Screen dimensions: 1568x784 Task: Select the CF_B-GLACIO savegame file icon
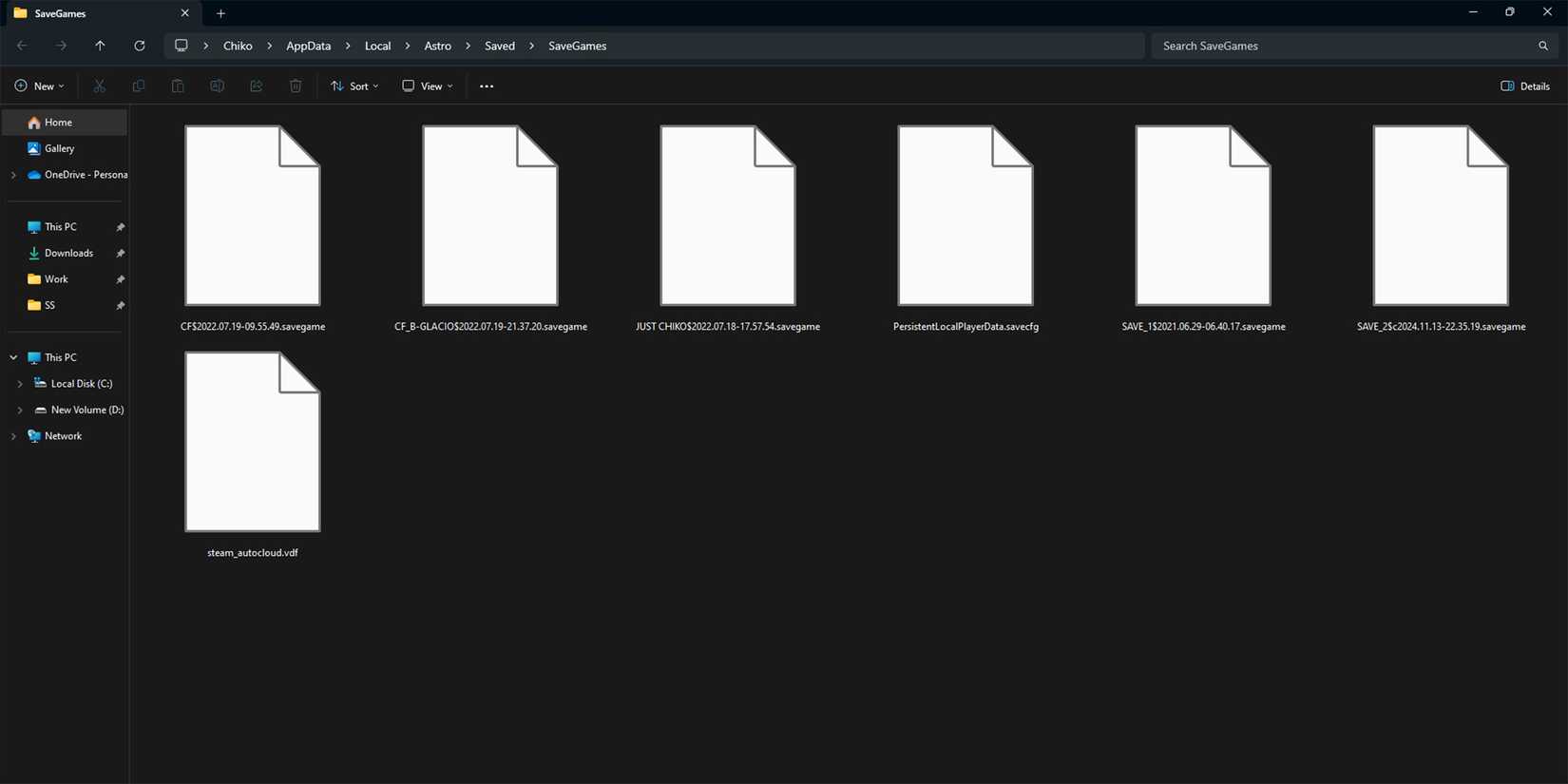(x=490, y=216)
